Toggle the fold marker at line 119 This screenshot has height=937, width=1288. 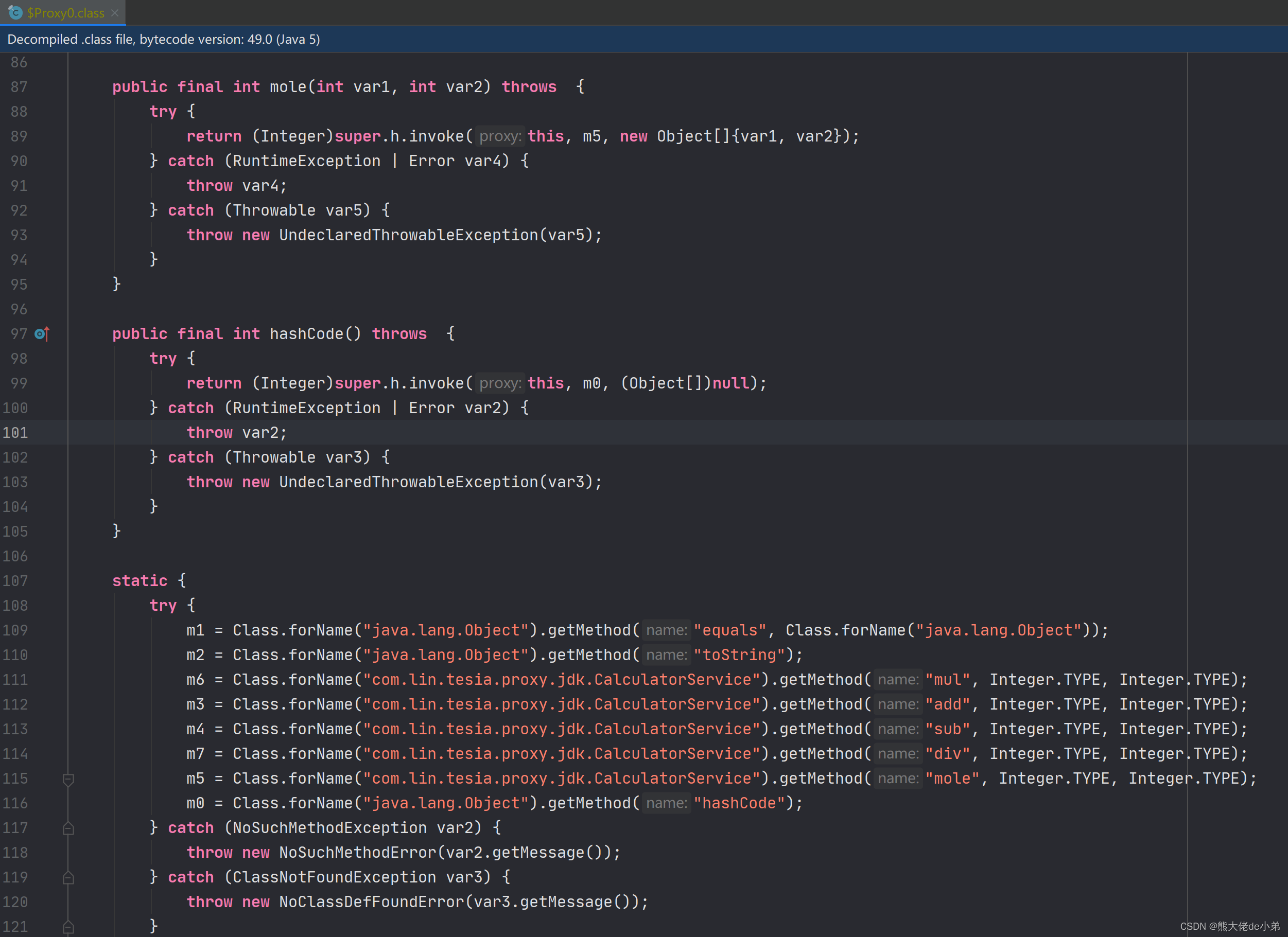[x=68, y=877]
